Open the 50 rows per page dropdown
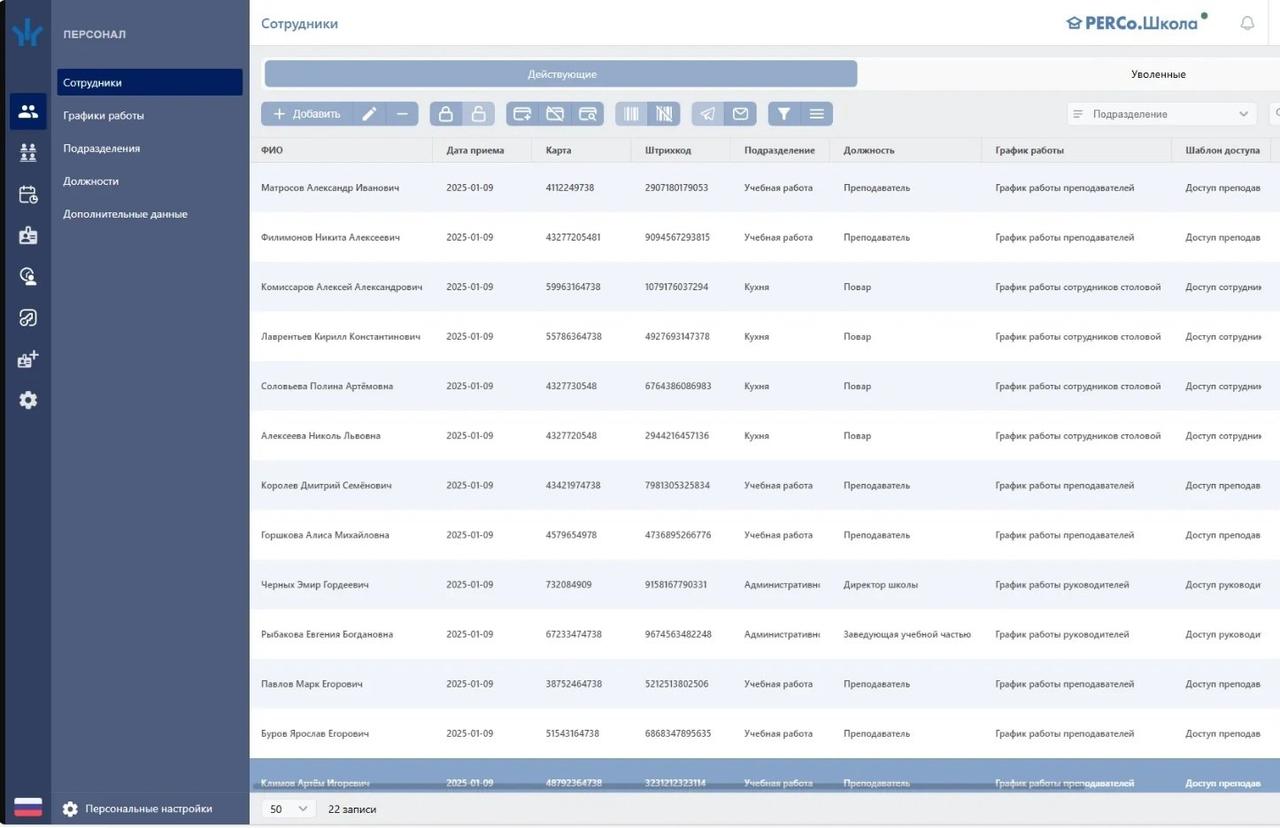The image size is (1280, 828). coord(289,809)
